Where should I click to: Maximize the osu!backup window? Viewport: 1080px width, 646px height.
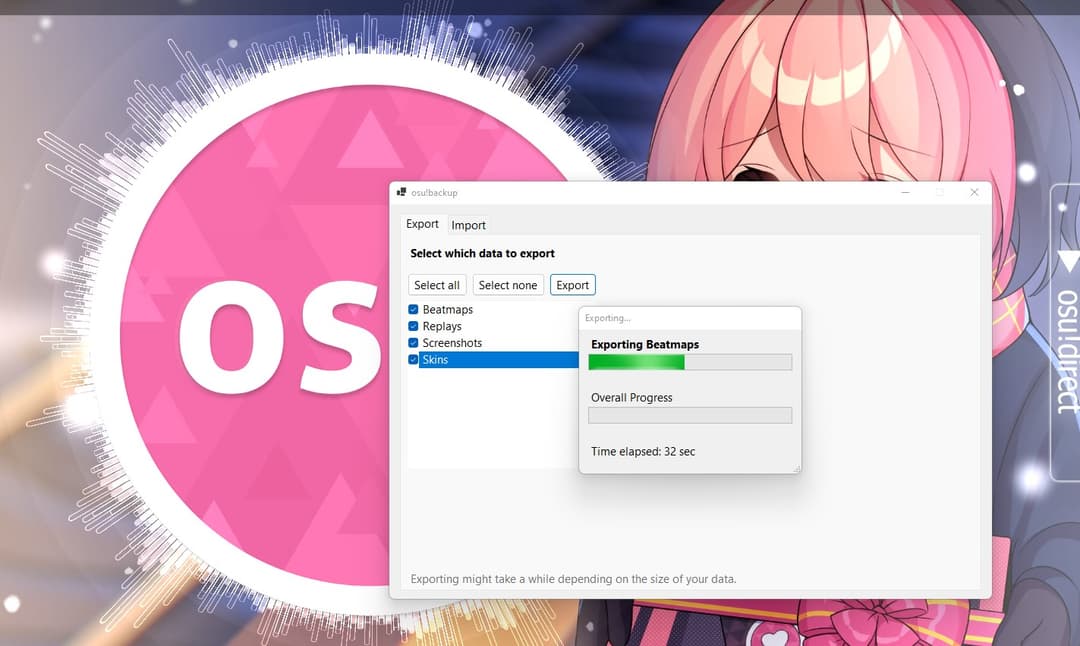(940, 192)
